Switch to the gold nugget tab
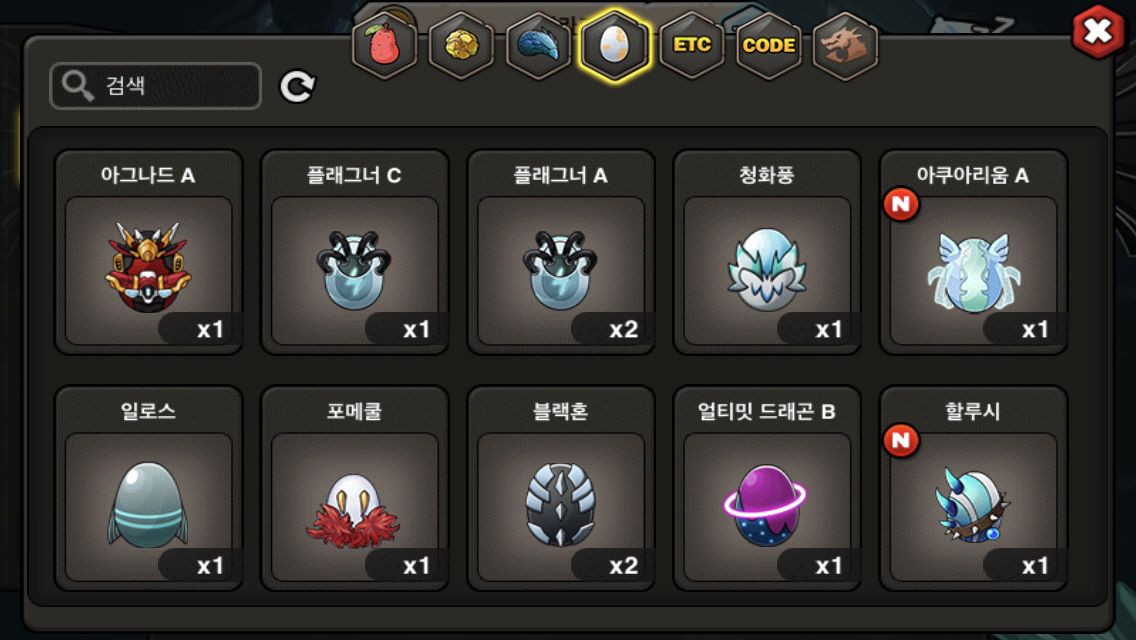The width and height of the screenshot is (1136, 640). pos(462,46)
